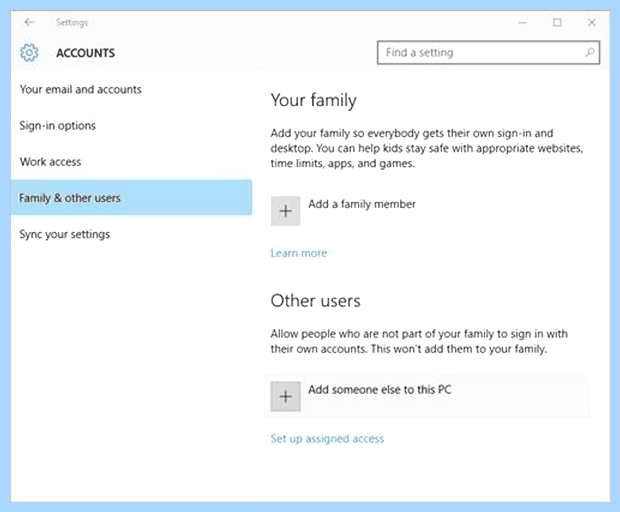
Task: Minimize the Settings window
Action: click(523, 23)
